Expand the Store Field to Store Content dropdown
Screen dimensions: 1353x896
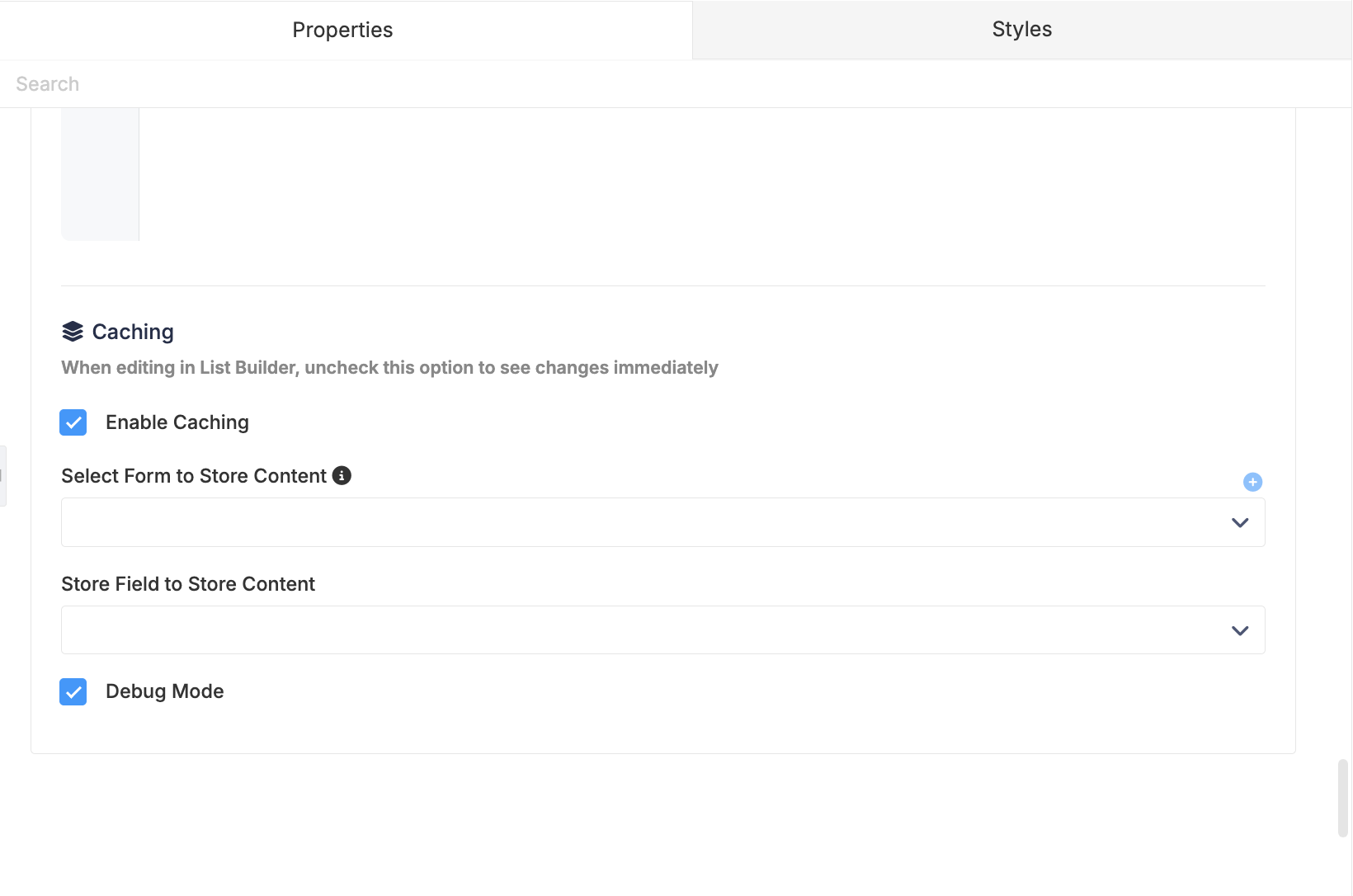pos(663,630)
